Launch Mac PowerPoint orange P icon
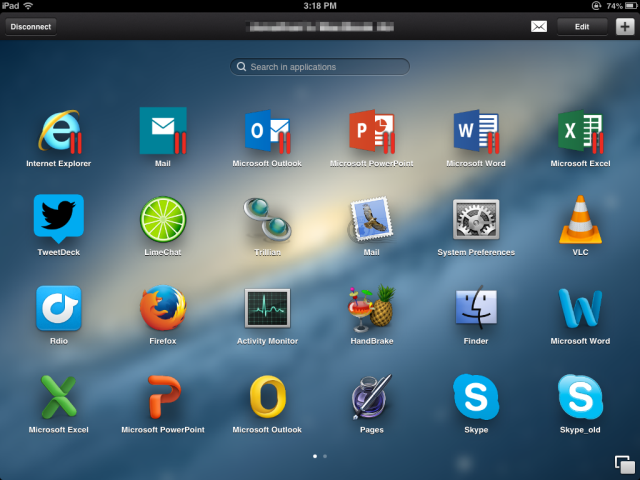The height and width of the screenshot is (480, 640). point(164,397)
